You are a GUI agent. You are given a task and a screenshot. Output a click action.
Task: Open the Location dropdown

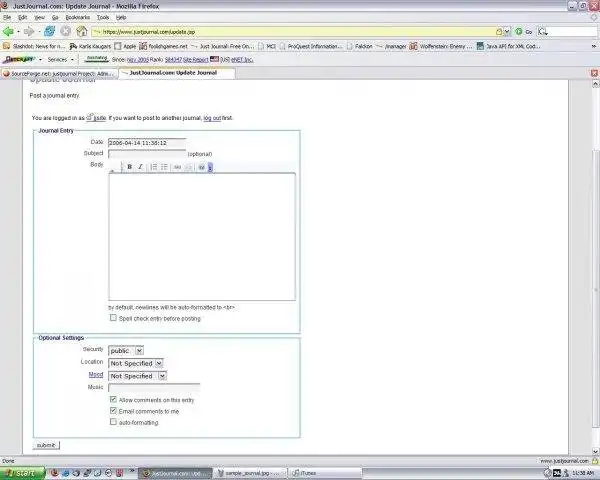(x=136, y=363)
